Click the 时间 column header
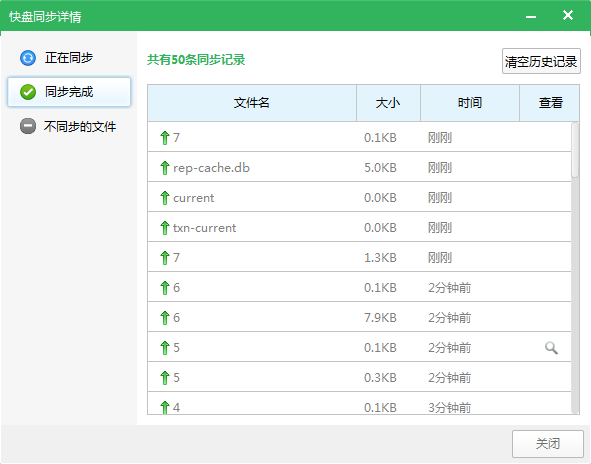The height and width of the screenshot is (464, 591). [x=470, y=103]
